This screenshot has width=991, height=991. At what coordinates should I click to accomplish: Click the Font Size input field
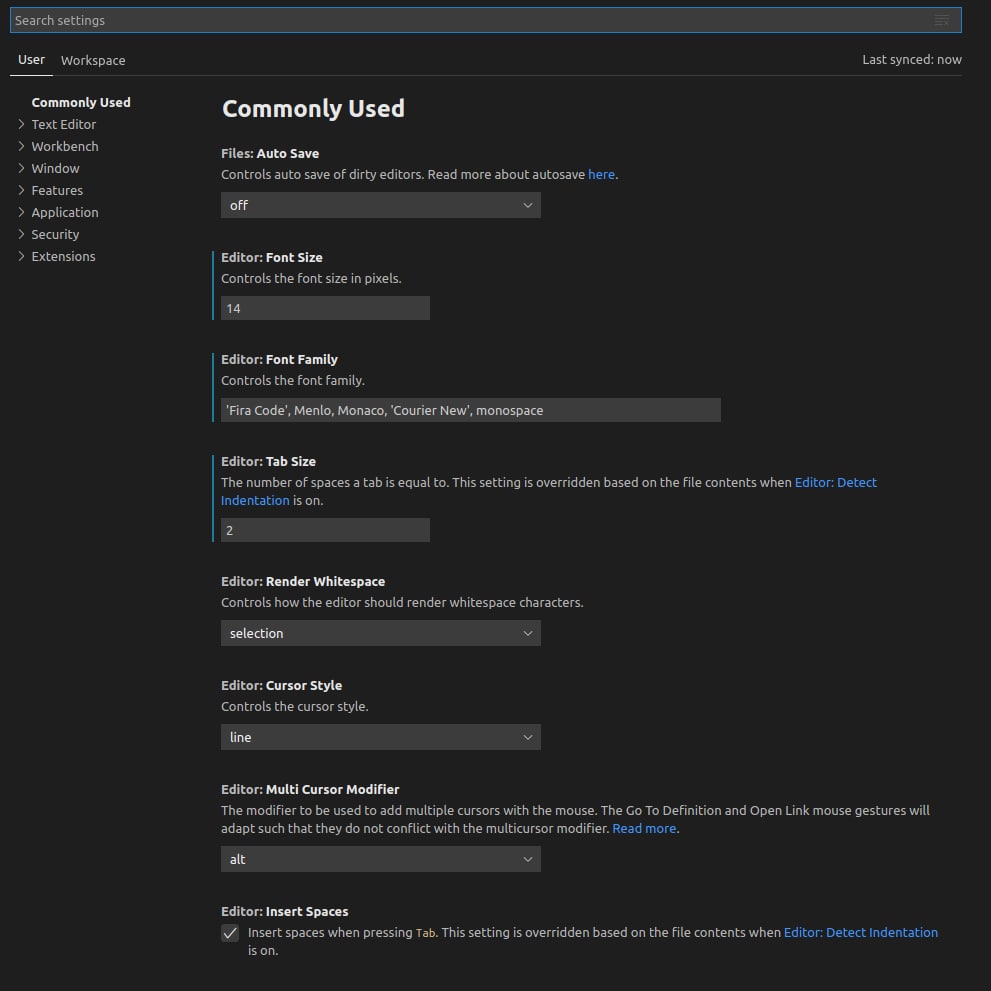(x=325, y=308)
